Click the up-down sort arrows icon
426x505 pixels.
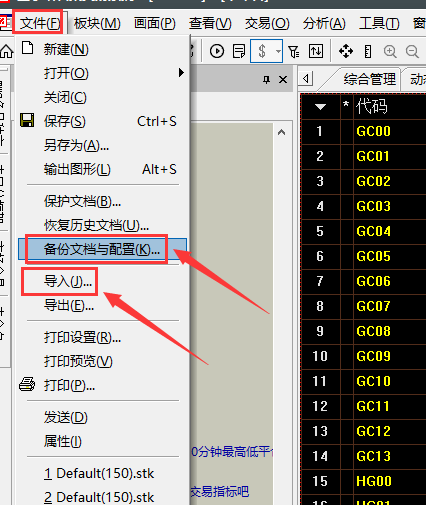[316, 51]
